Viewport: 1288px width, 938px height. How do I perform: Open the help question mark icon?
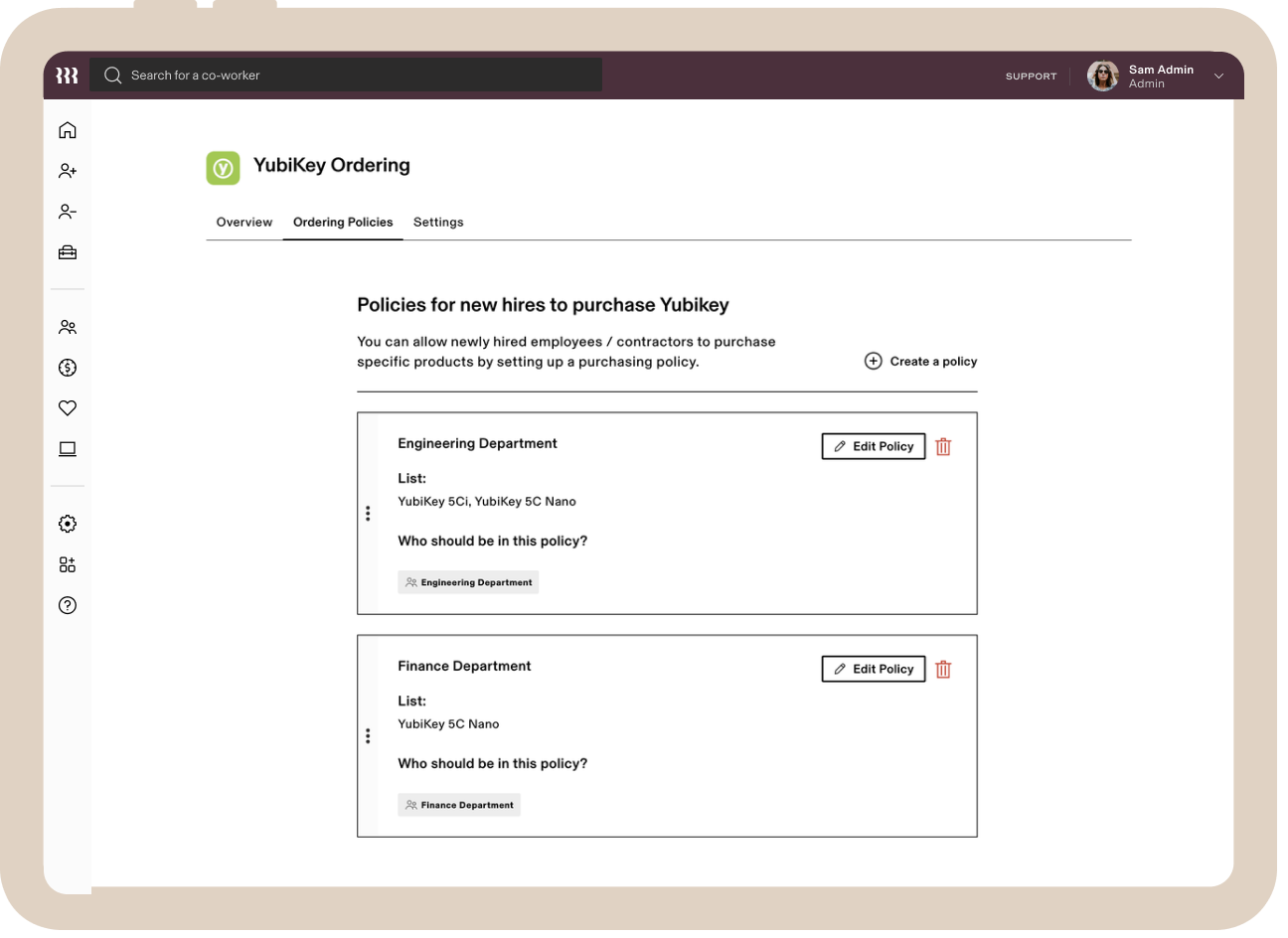[68, 605]
